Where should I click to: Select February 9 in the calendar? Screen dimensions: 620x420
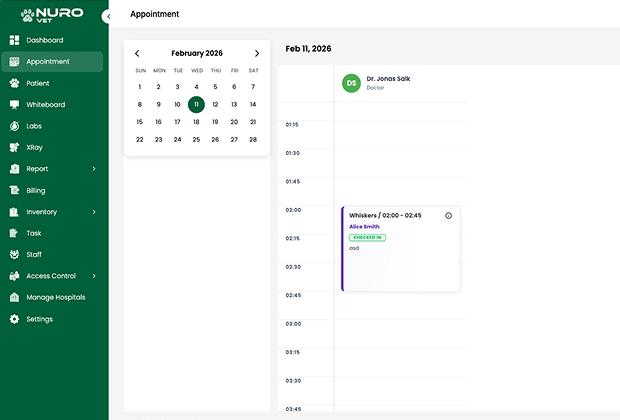coord(159,104)
